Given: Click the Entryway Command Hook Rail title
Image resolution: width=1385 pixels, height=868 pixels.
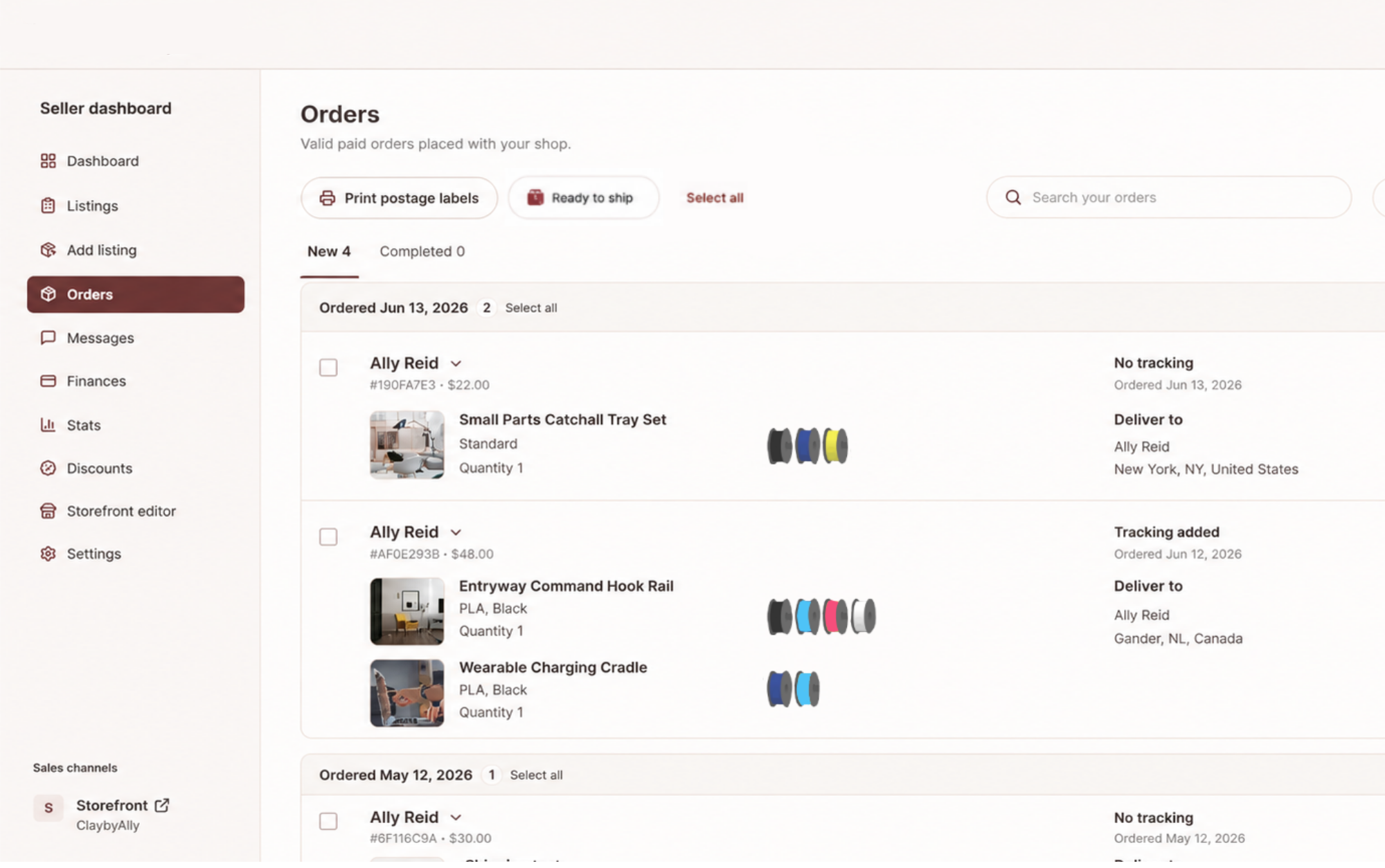Looking at the screenshot, I should (x=566, y=586).
